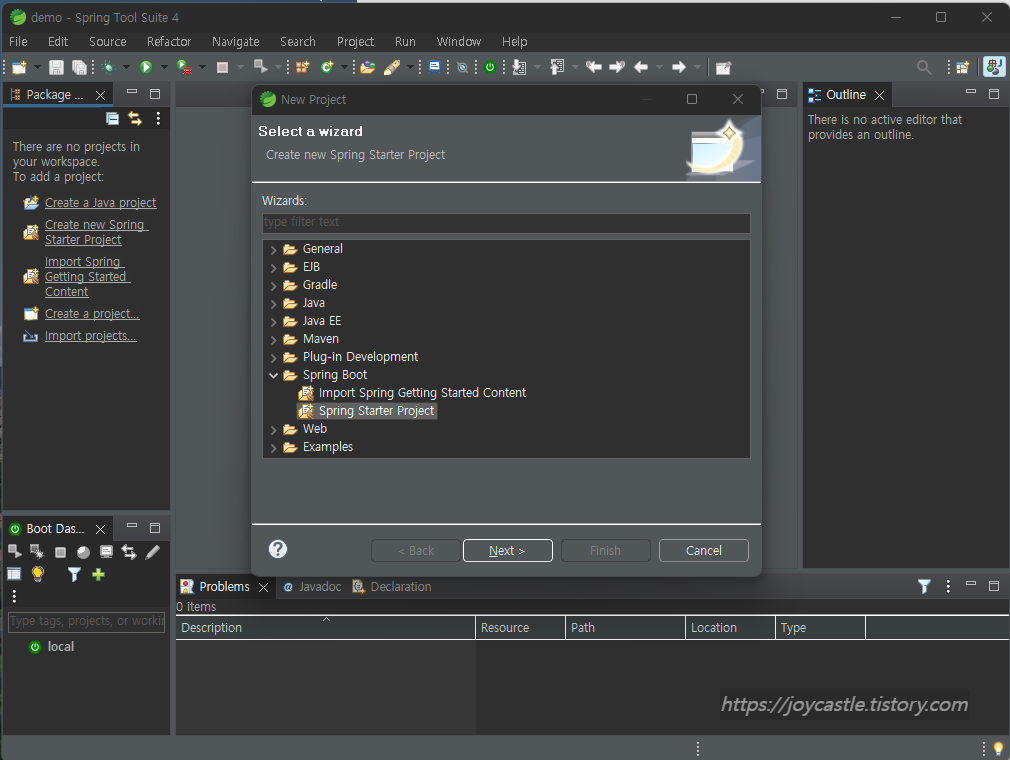Viewport: 1010px width, 760px height.
Task: Click the back arrow navigation icon in toolbar
Action: pos(641,67)
